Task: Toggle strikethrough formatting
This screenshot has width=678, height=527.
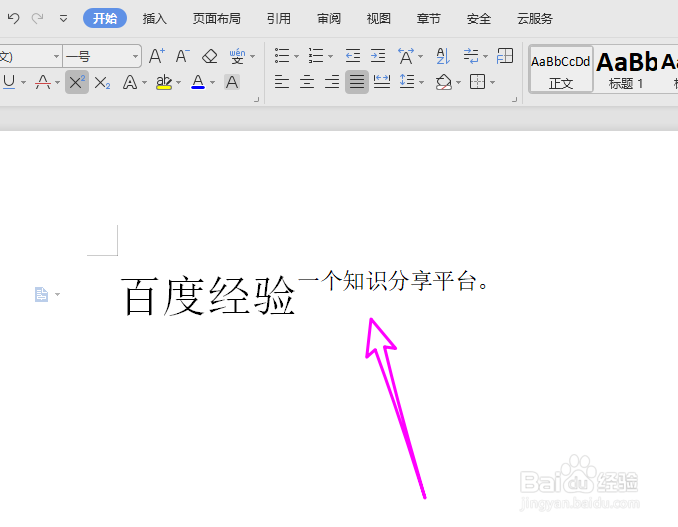Action: tap(43, 82)
